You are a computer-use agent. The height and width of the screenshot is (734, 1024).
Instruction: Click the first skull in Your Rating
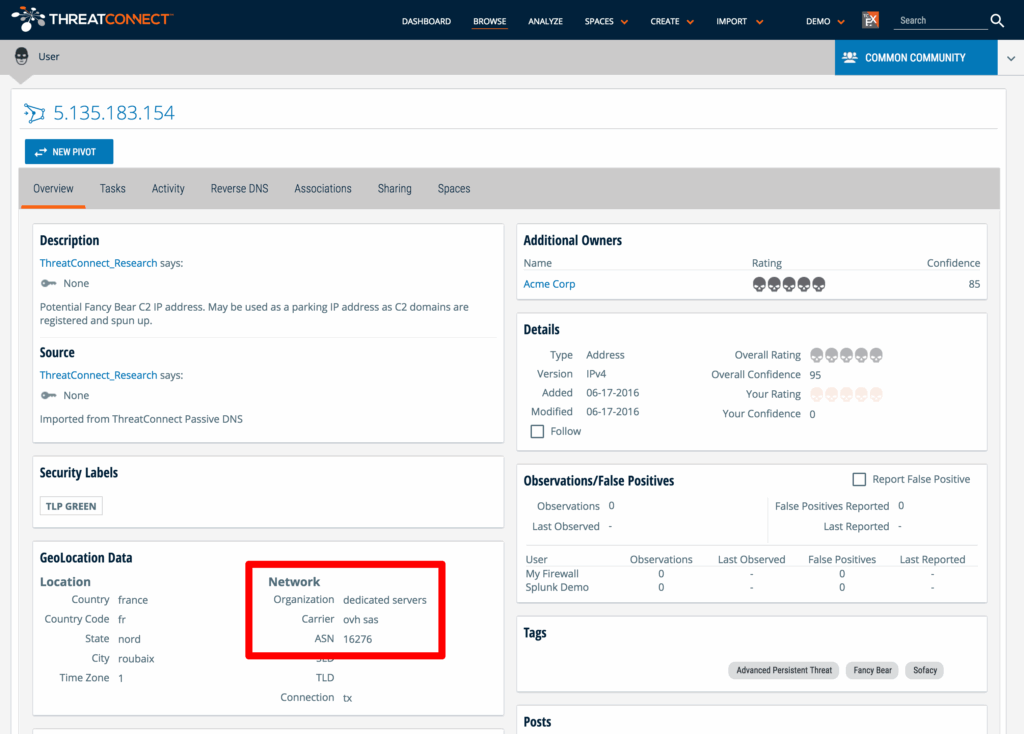[x=816, y=394]
